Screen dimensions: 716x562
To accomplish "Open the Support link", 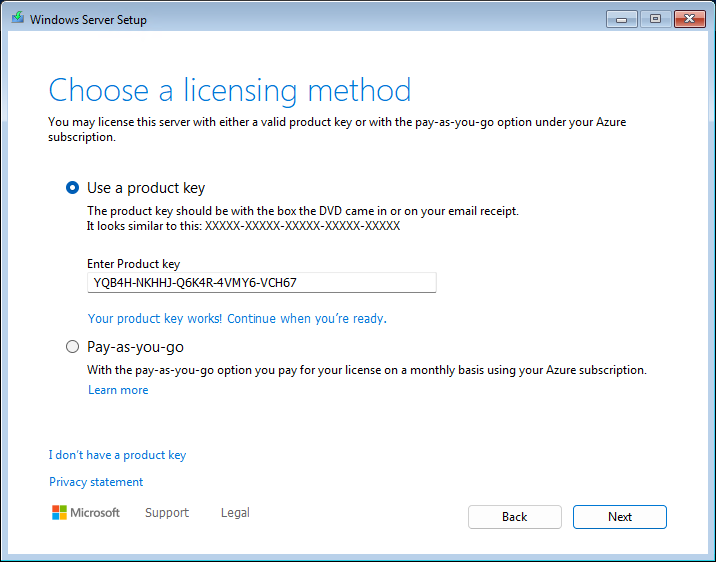I will (167, 513).
